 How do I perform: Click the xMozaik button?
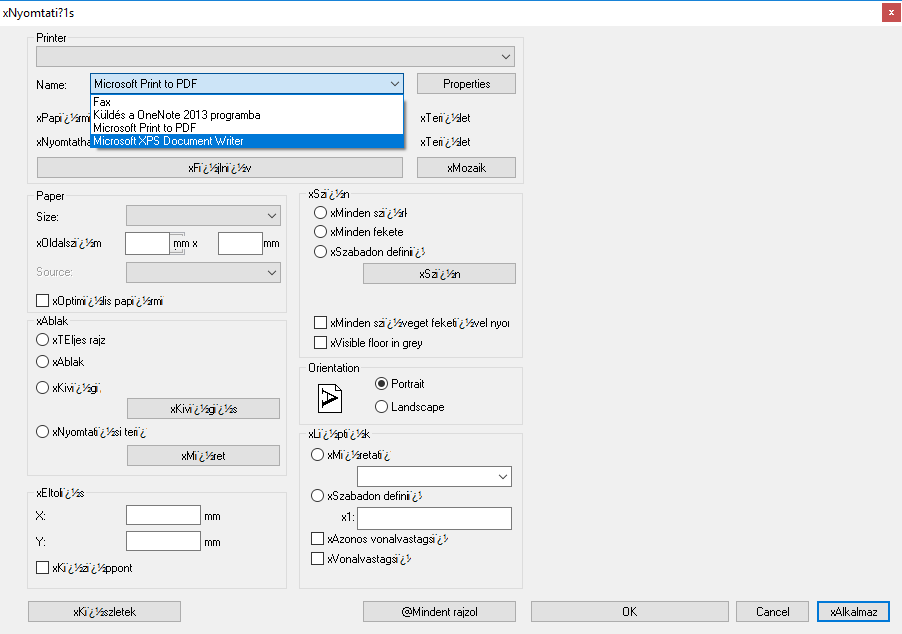466,168
